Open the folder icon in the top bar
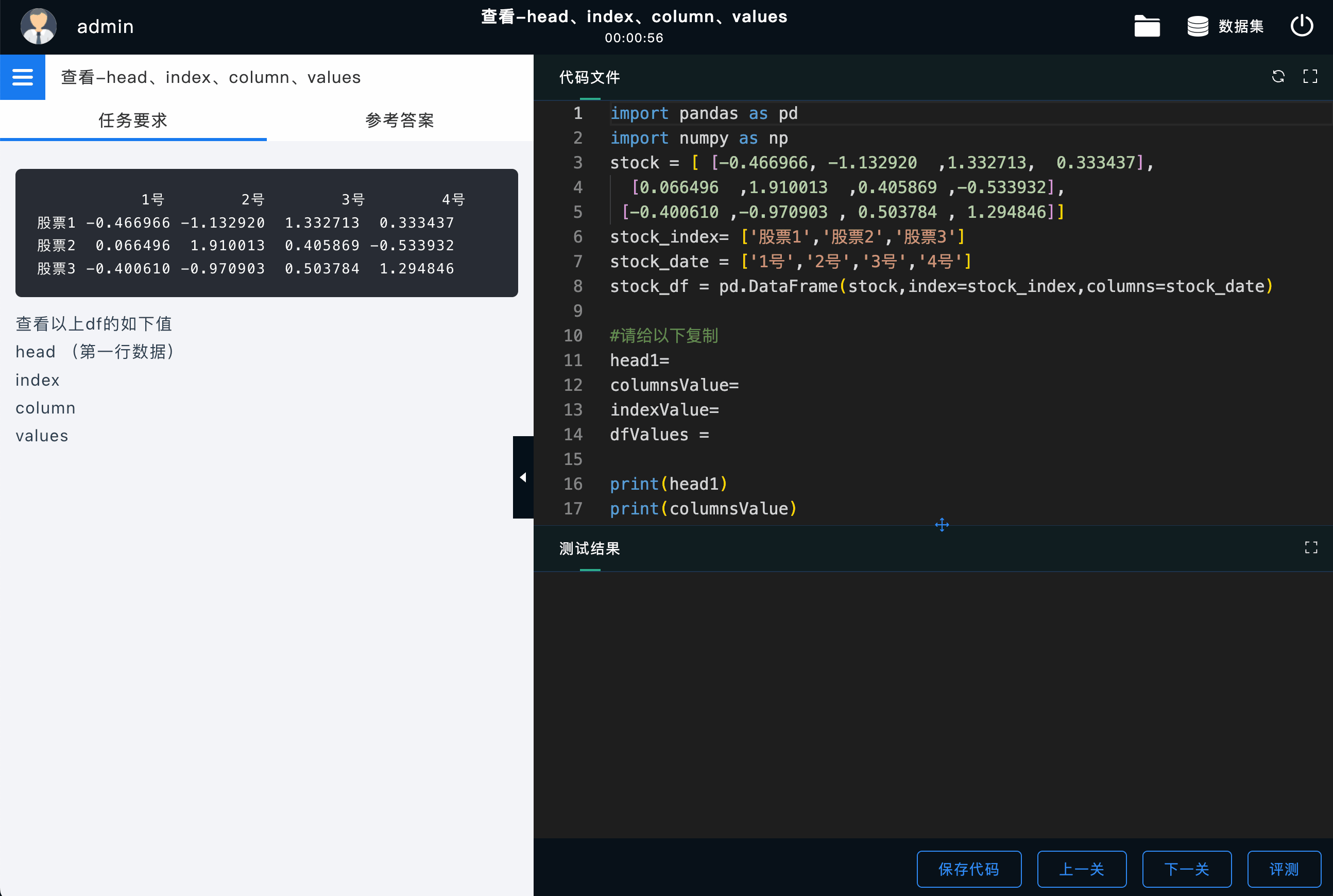 coord(1147,26)
